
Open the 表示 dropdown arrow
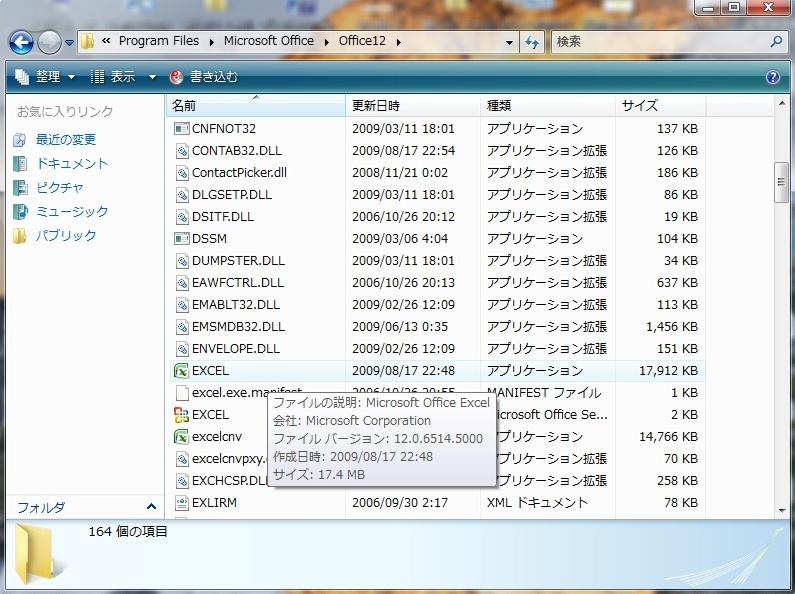(152, 78)
